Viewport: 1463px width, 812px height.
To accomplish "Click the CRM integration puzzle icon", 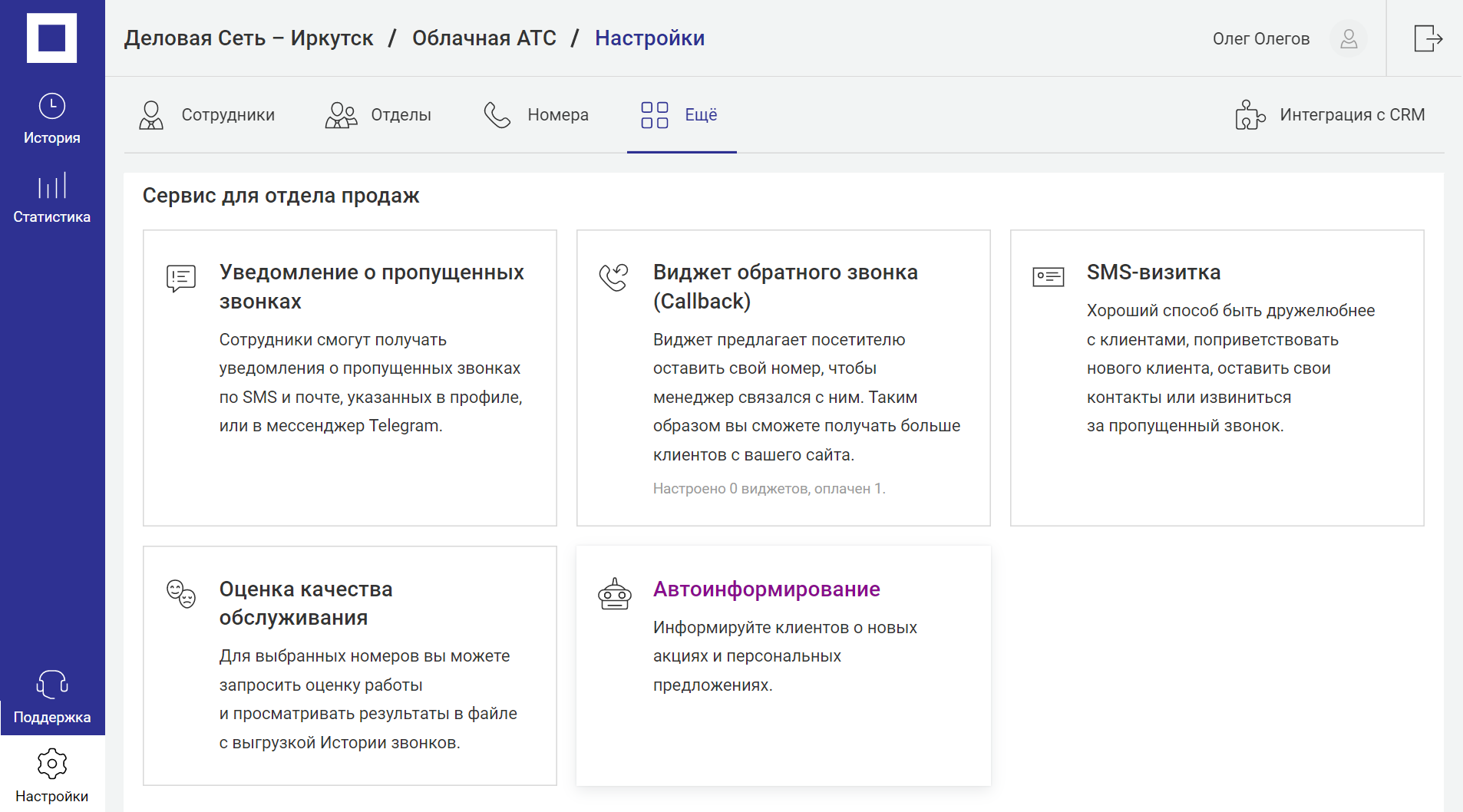I will point(1250,115).
